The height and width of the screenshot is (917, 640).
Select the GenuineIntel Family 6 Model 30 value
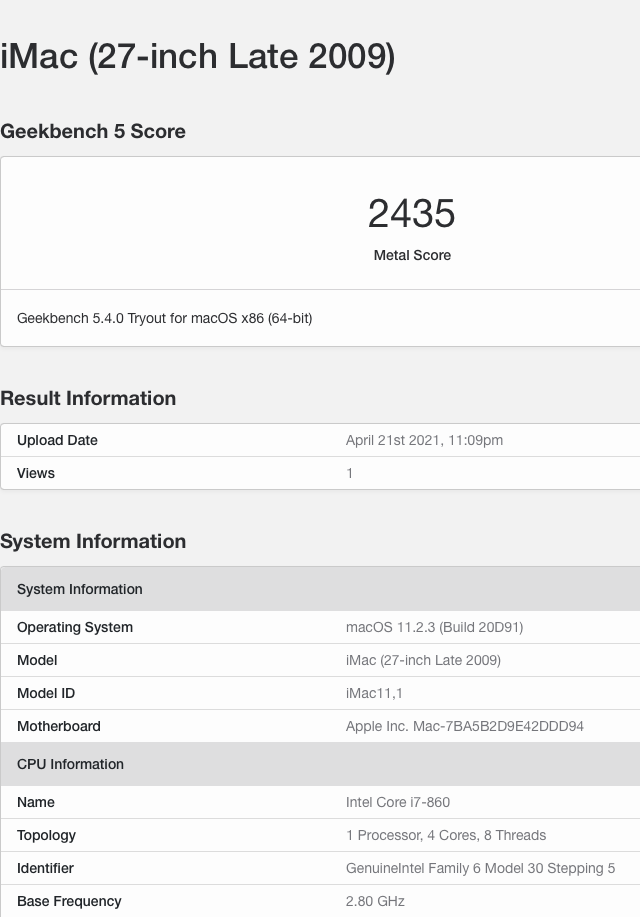coord(480,868)
